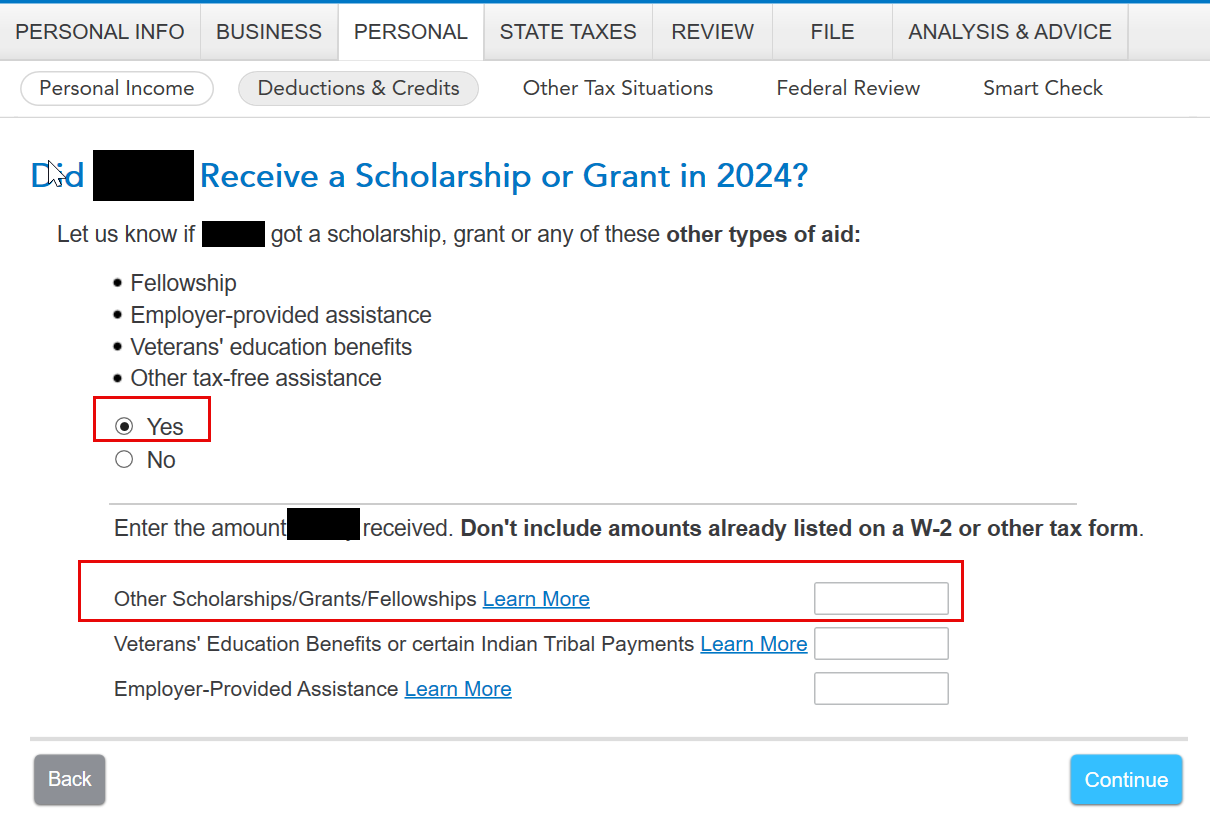Open the Deductions & Credits section
1210x818 pixels.
click(x=359, y=88)
